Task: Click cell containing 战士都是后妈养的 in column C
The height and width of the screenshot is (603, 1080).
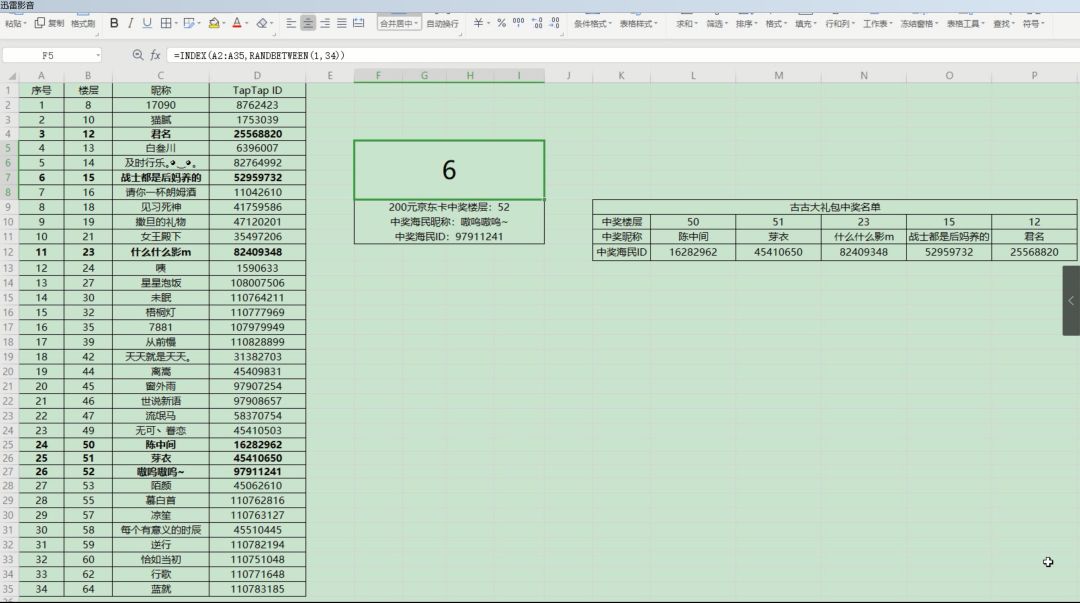Action: 160,178
